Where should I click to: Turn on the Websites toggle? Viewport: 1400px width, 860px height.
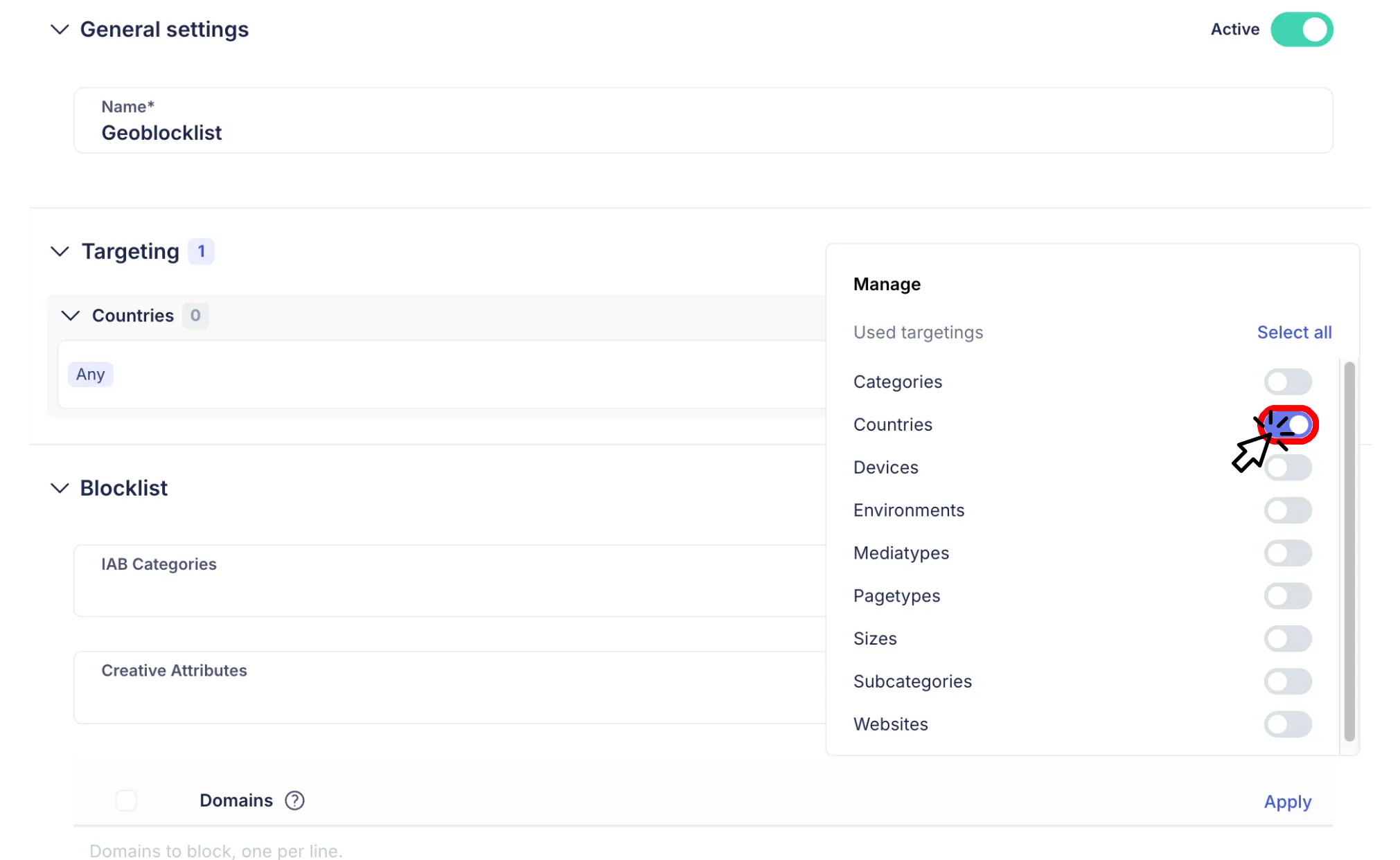(x=1288, y=724)
